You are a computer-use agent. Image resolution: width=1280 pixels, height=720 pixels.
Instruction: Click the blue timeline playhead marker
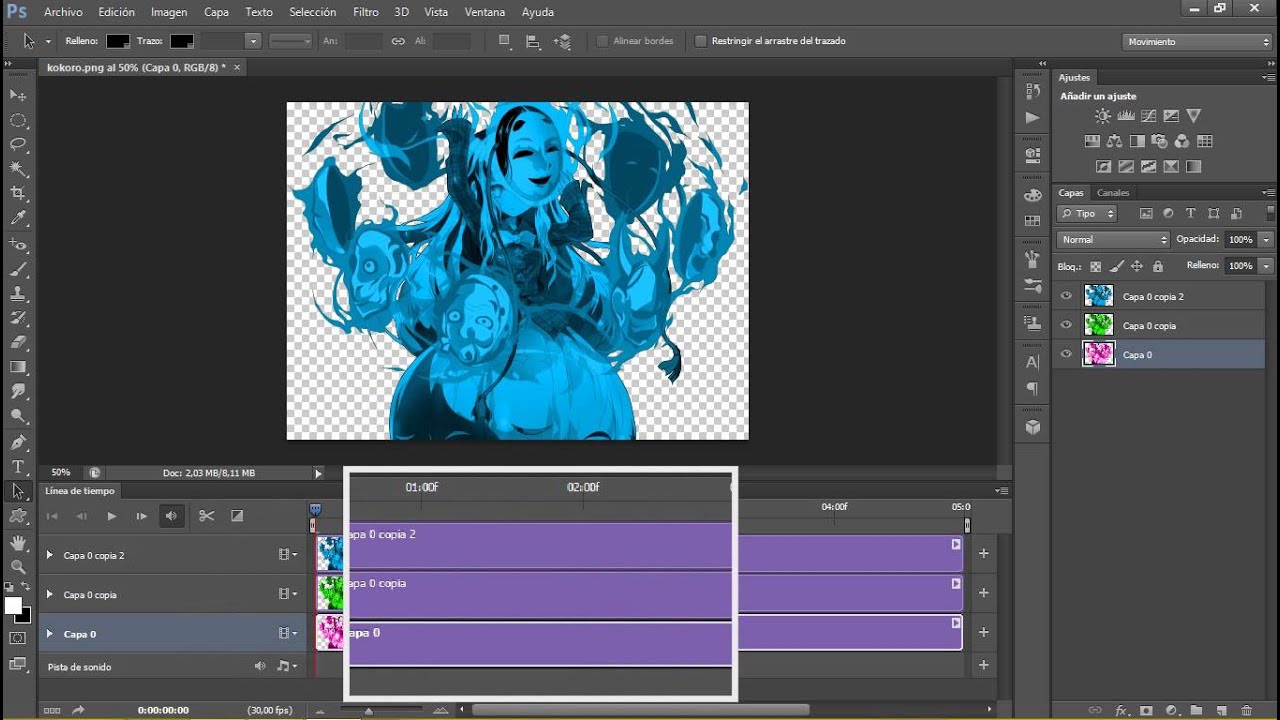[x=315, y=509]
